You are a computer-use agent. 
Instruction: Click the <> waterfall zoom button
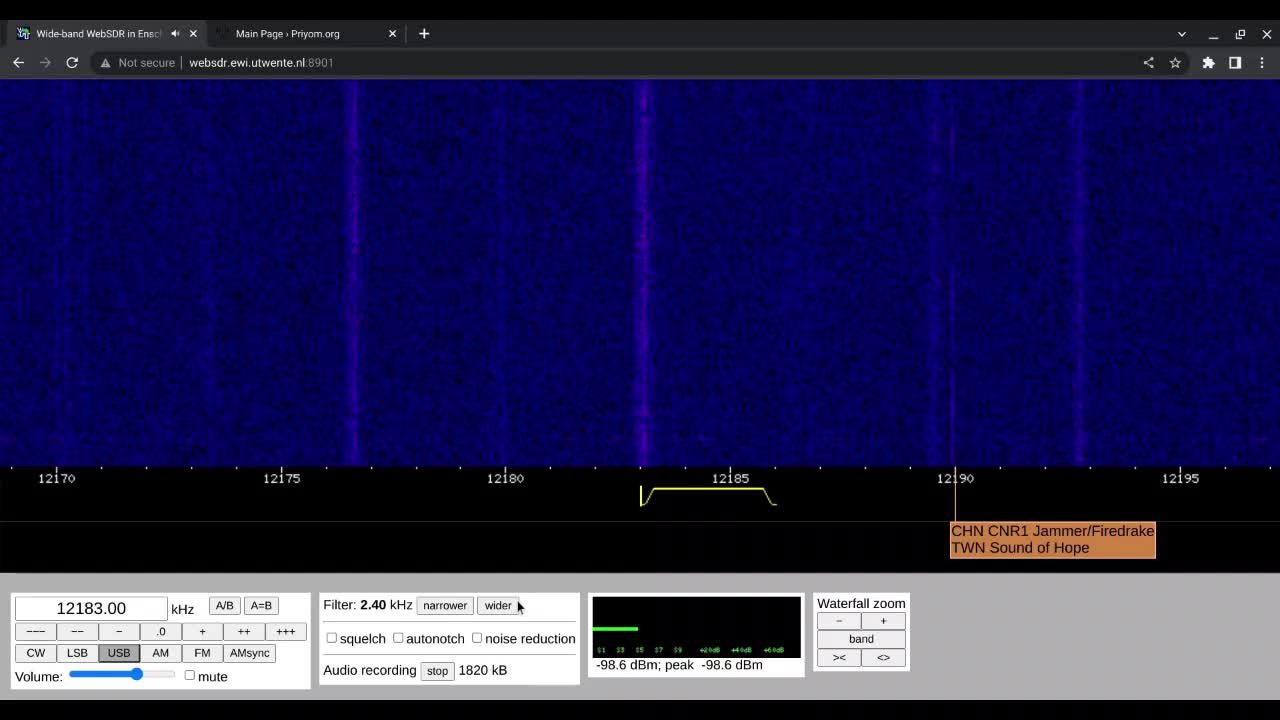tap(883, 657)
